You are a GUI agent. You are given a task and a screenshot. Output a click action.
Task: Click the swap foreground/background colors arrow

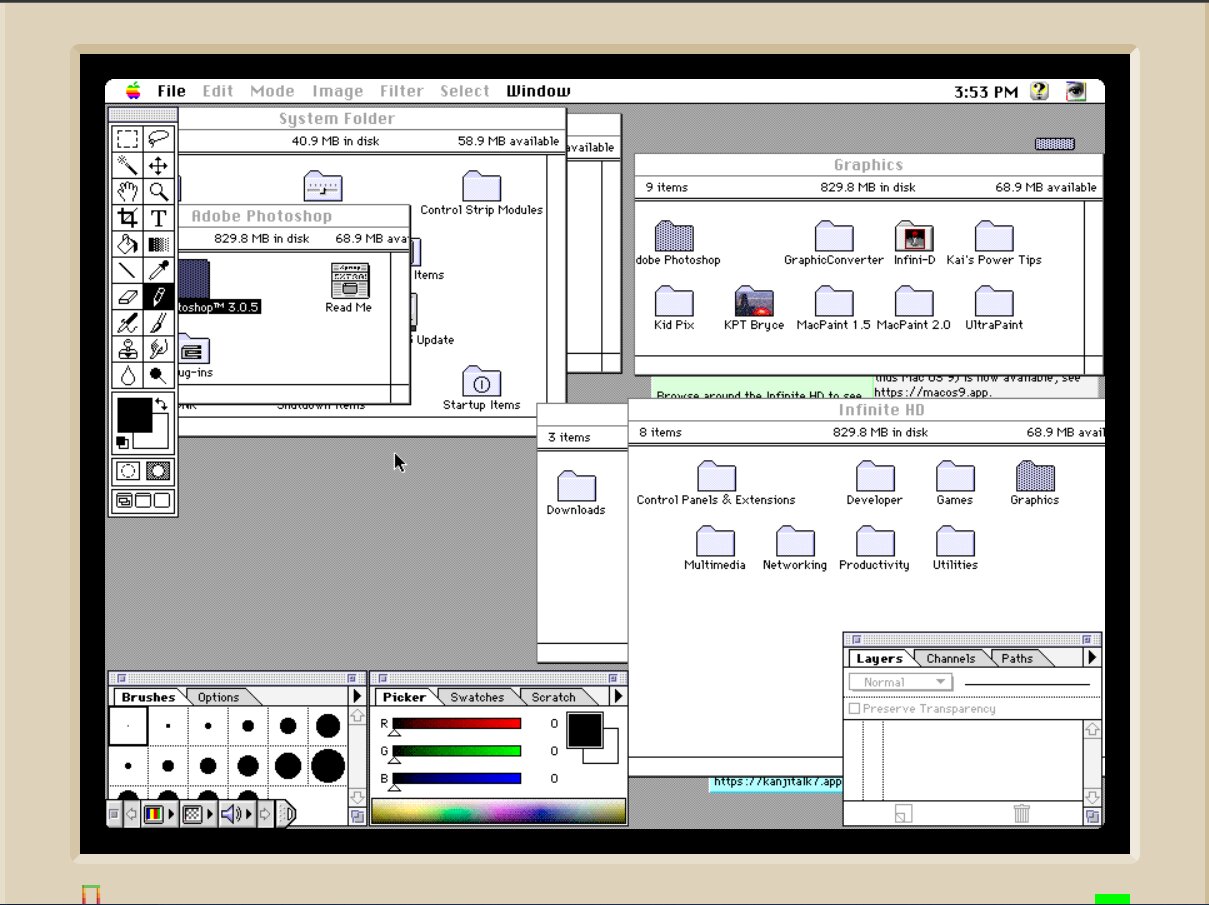(161, 405)
